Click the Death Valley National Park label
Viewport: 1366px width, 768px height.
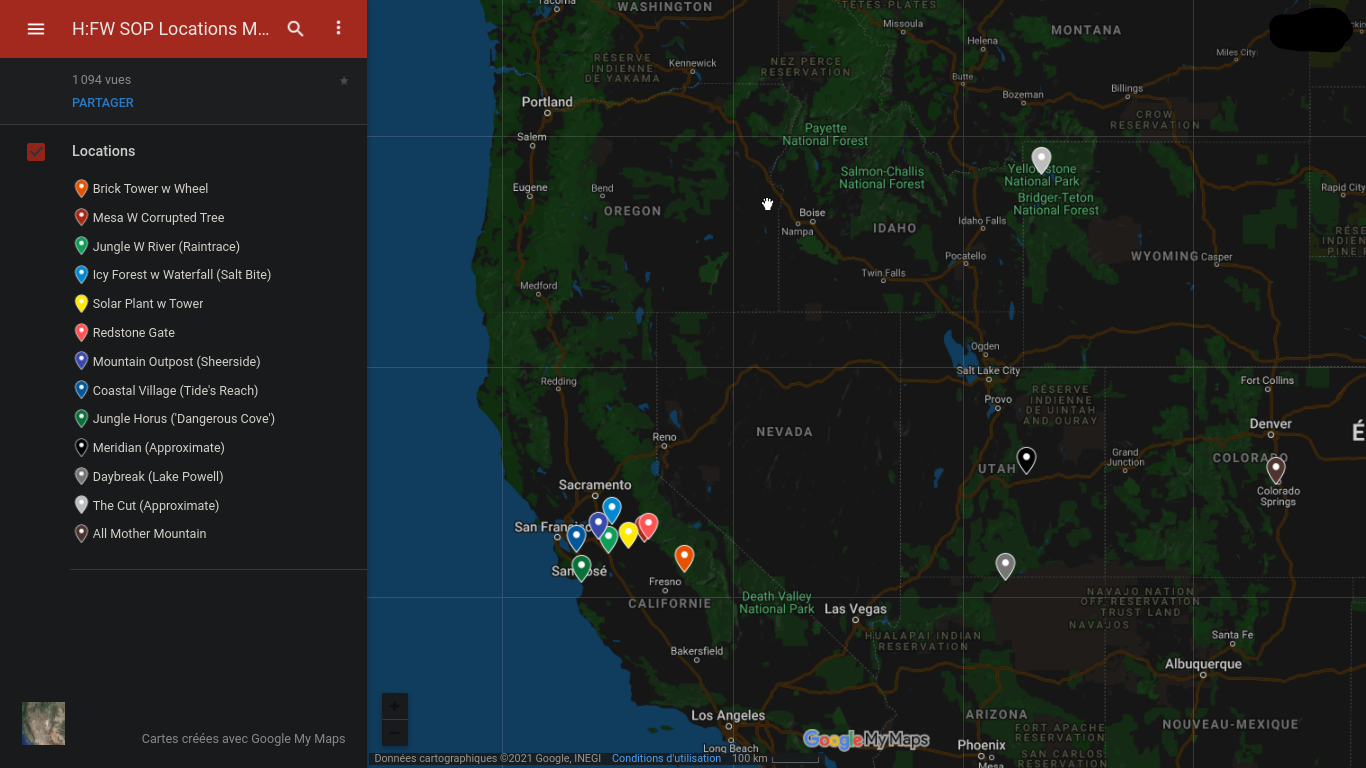pos(777,603)
